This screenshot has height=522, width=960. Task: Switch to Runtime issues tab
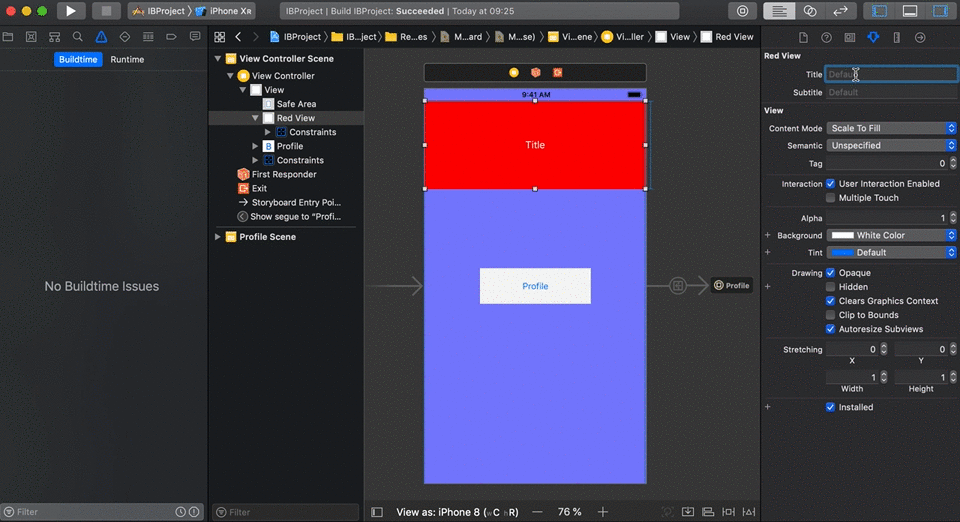[127, 59]
